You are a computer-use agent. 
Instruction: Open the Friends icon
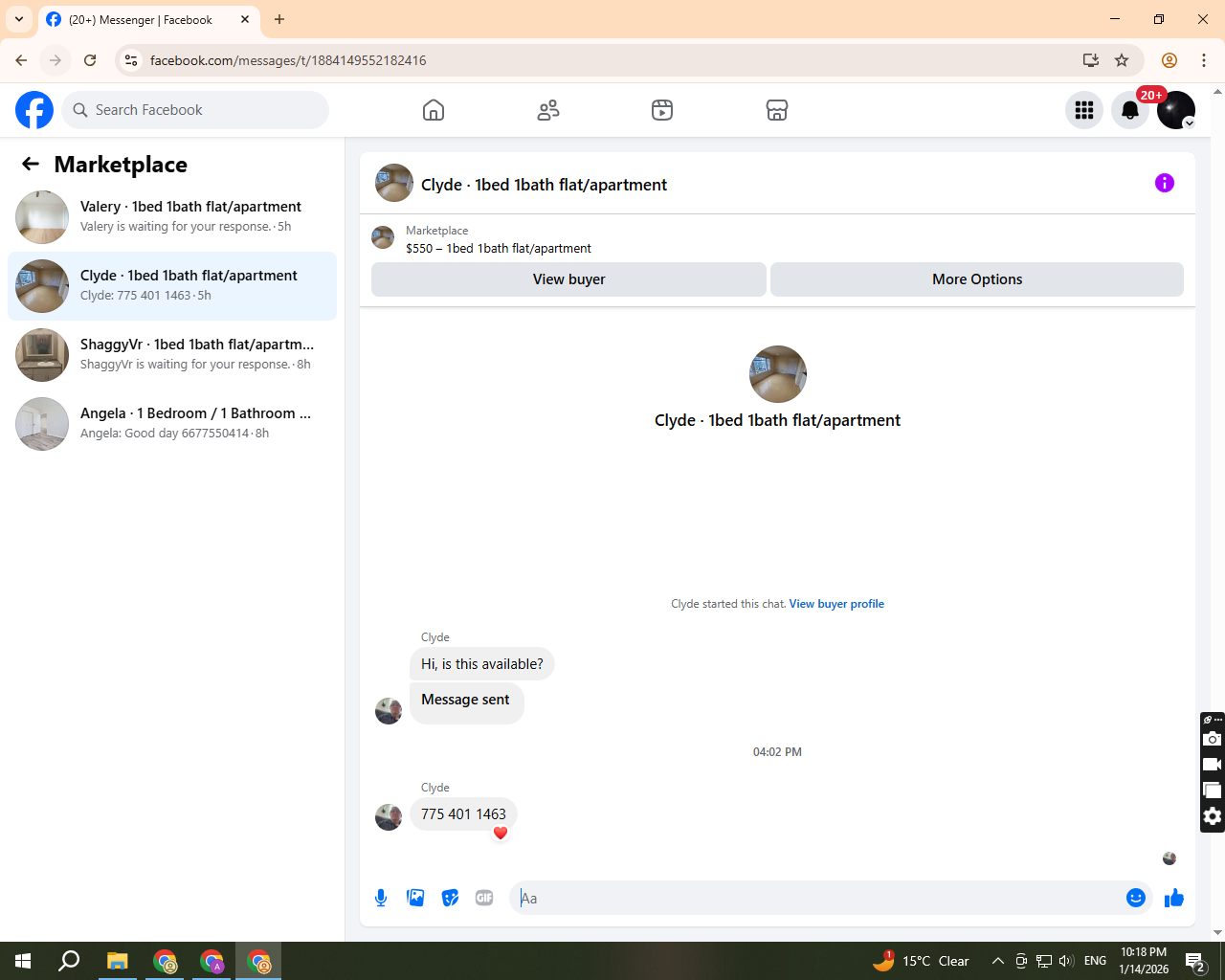[x=548, y=110]
